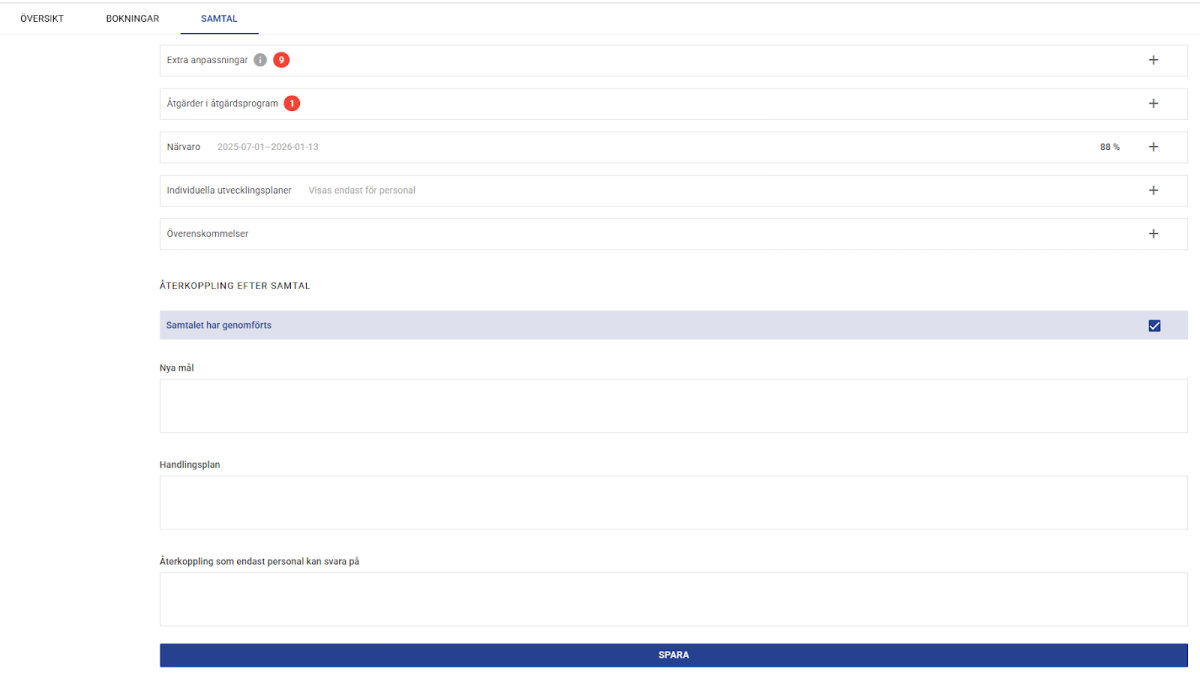This screenshot has width=1200, height=687.
Task: Click info icon beside Extra anpassningar
Action: click(x=260, y=60)
